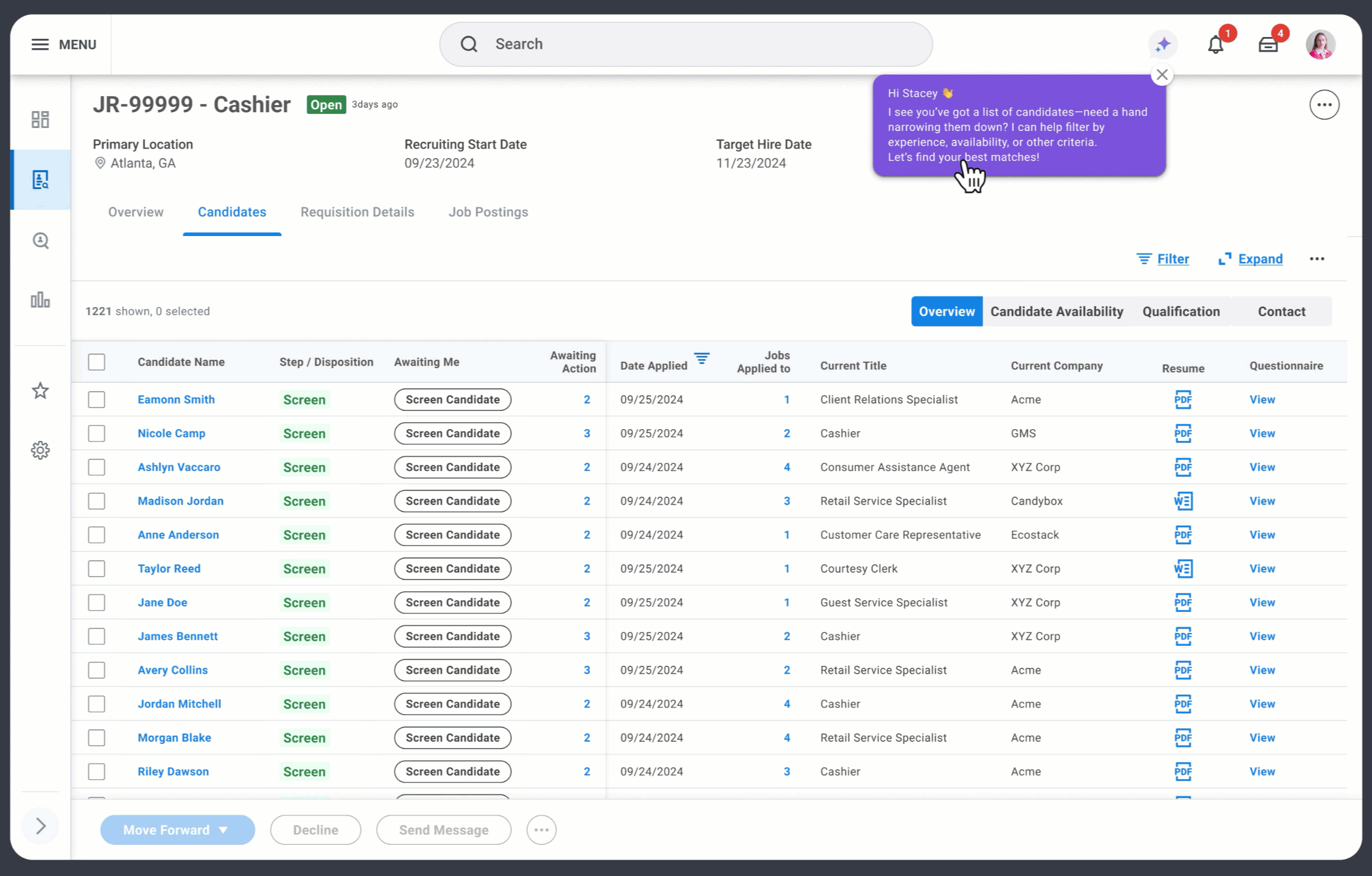Image resolution: width=1372 pixels, height=876 pixels.
Task: Open the inbox tray icon
Action: (1268, 45)
